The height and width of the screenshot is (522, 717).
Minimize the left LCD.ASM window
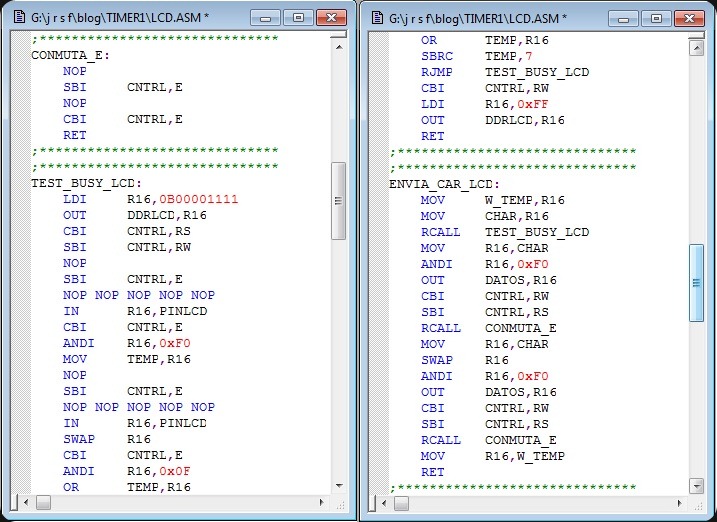[265, 18]
